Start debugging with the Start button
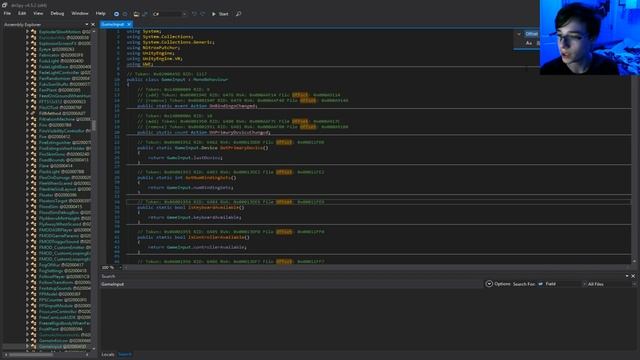 [x=220, y=14]
